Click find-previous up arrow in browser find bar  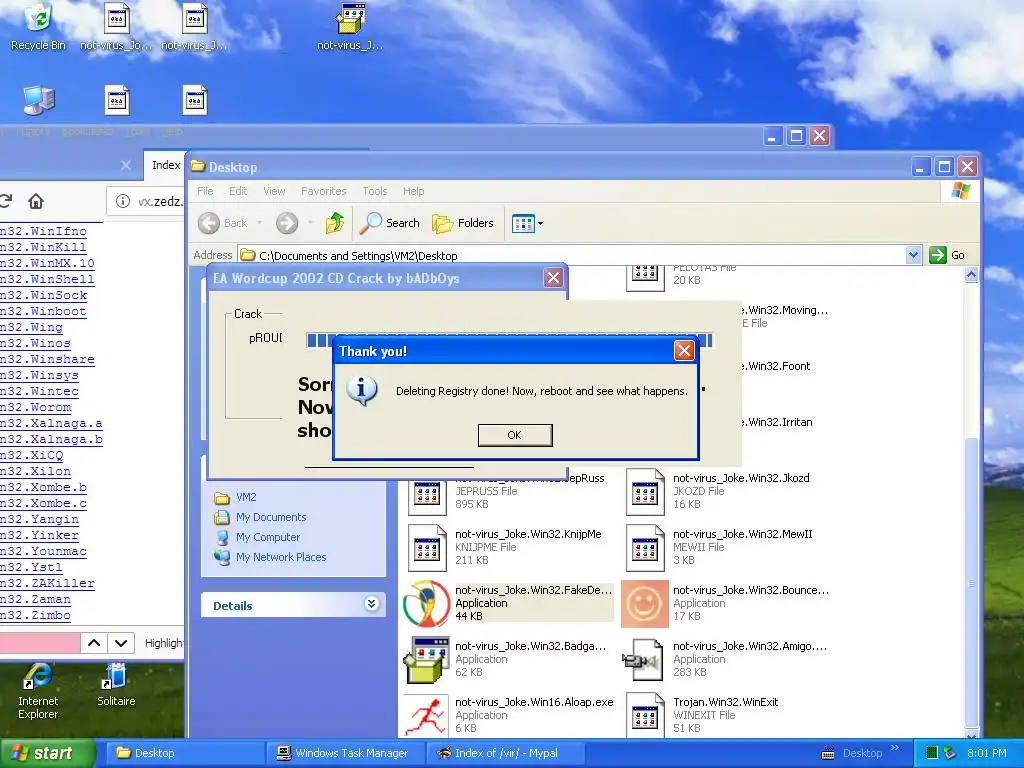click(94, 643)
